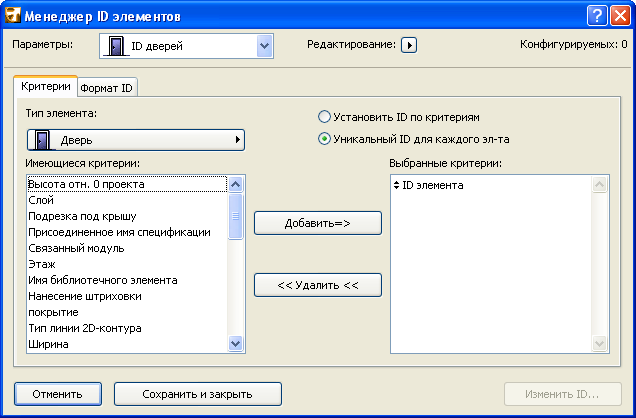
Task: Select Установить ID по критериям radio button
Action: (x=324, y=117)
